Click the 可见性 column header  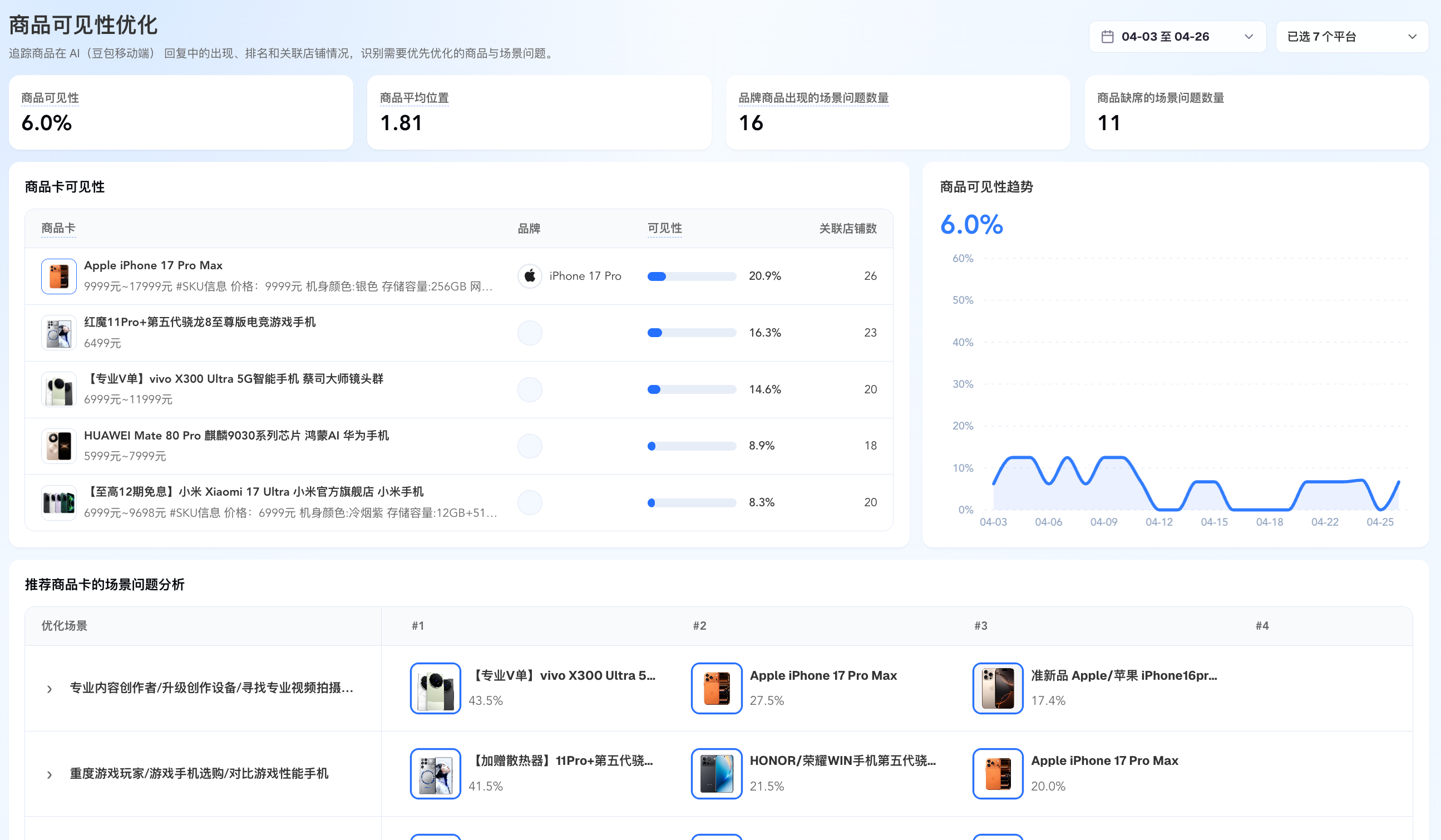pyautogui.click(x=664, y=228)
